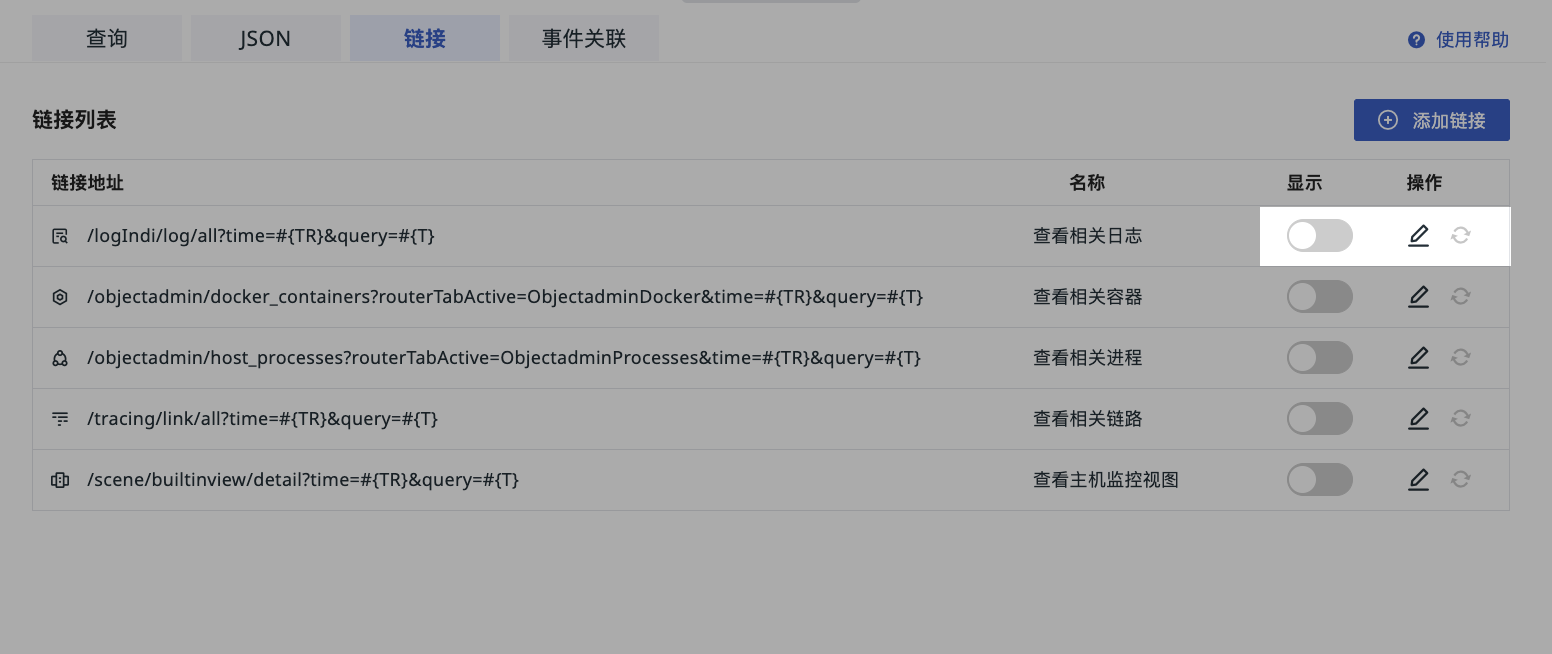Open the 使用帮助 link
Viewport: 1552px width, 654px height.
(x=1472, y=40)
